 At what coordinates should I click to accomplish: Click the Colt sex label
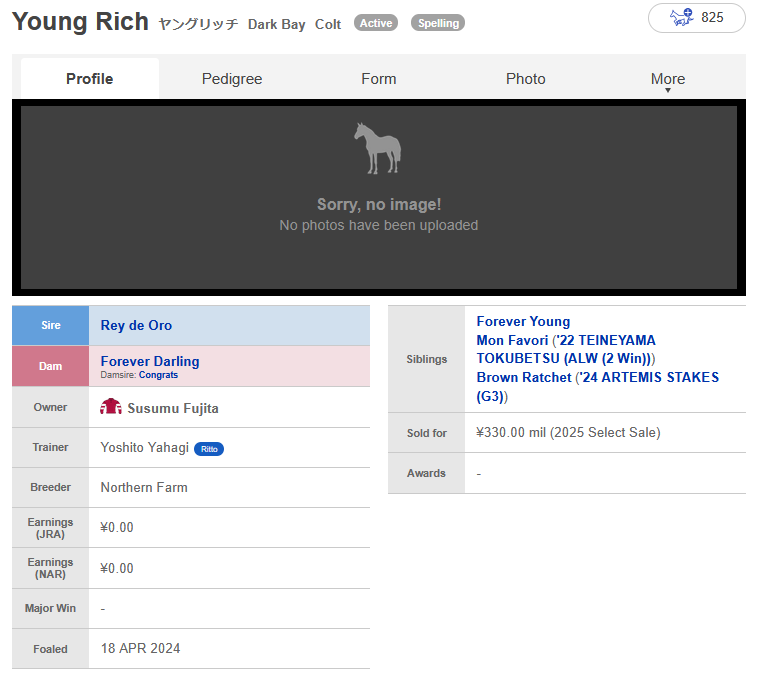pos(328,24)
